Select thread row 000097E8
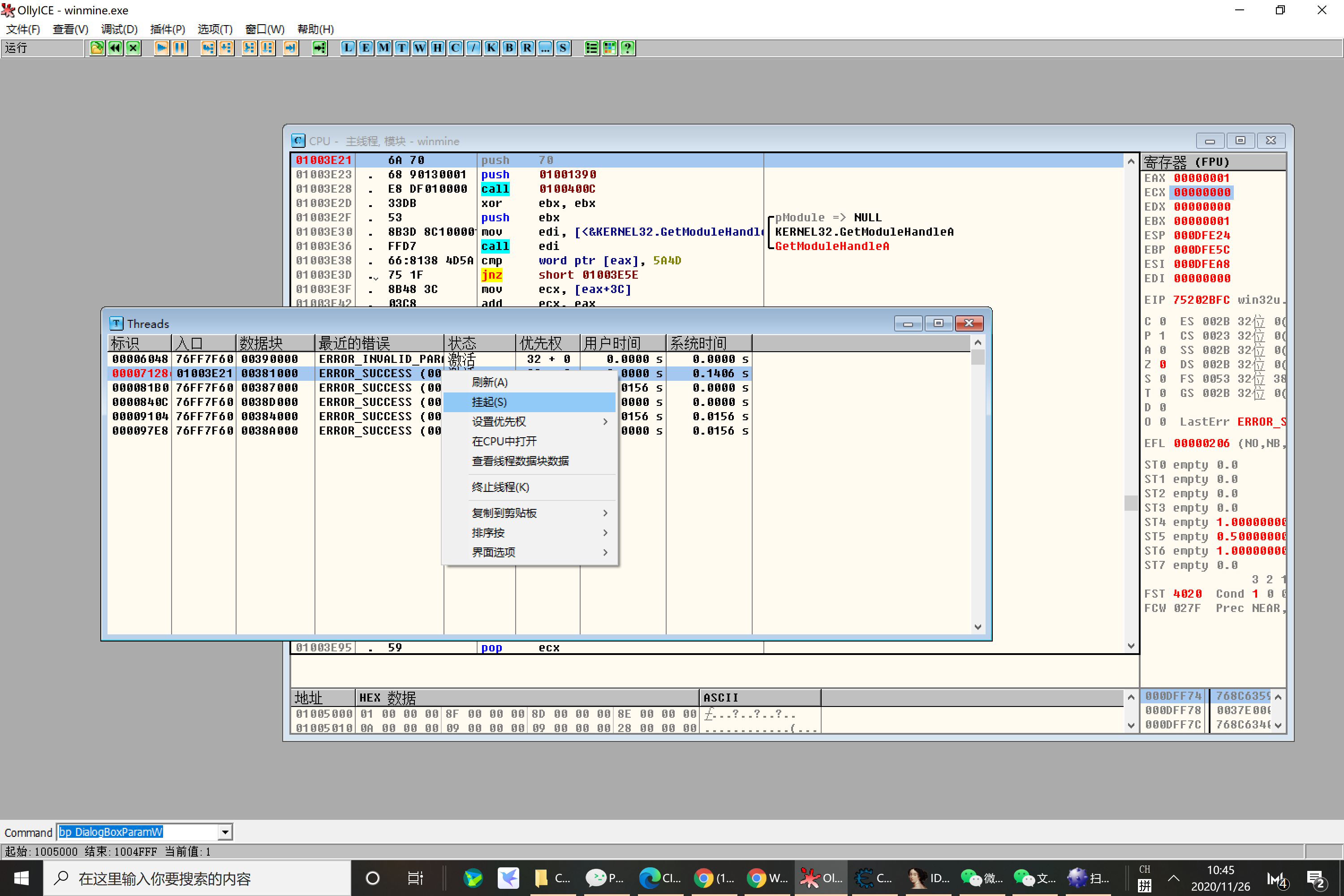 429,430
